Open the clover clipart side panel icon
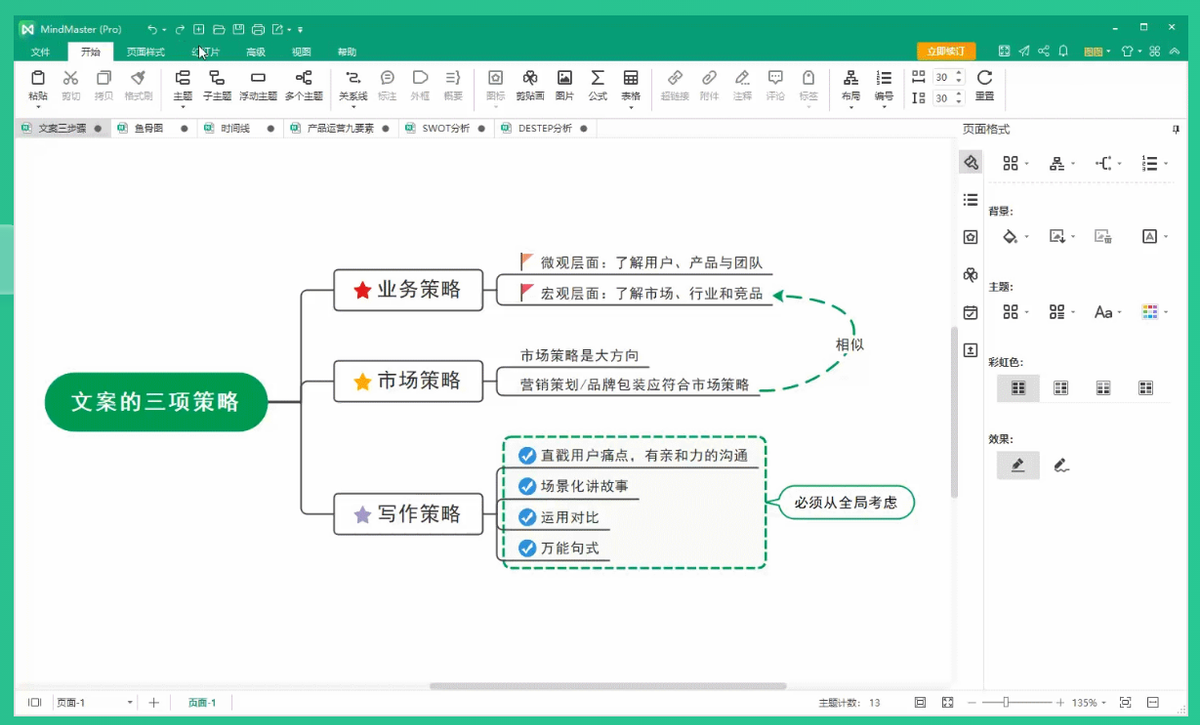Viewport: 1200px width, 725px height. (x=970, y=274)
